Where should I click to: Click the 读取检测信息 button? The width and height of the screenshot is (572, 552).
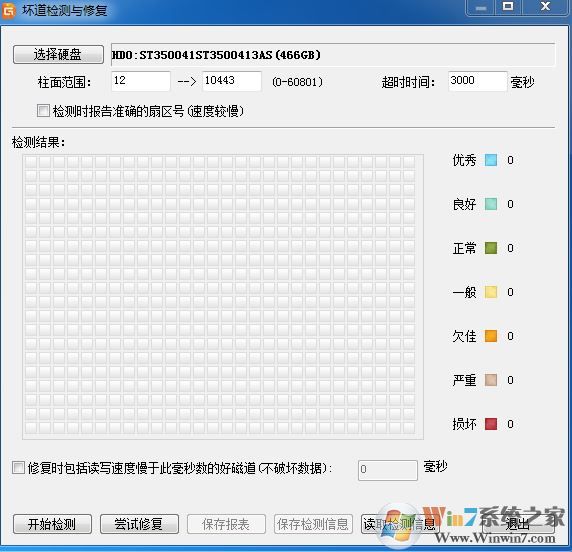pyautogui.click(x=400, y=524)
